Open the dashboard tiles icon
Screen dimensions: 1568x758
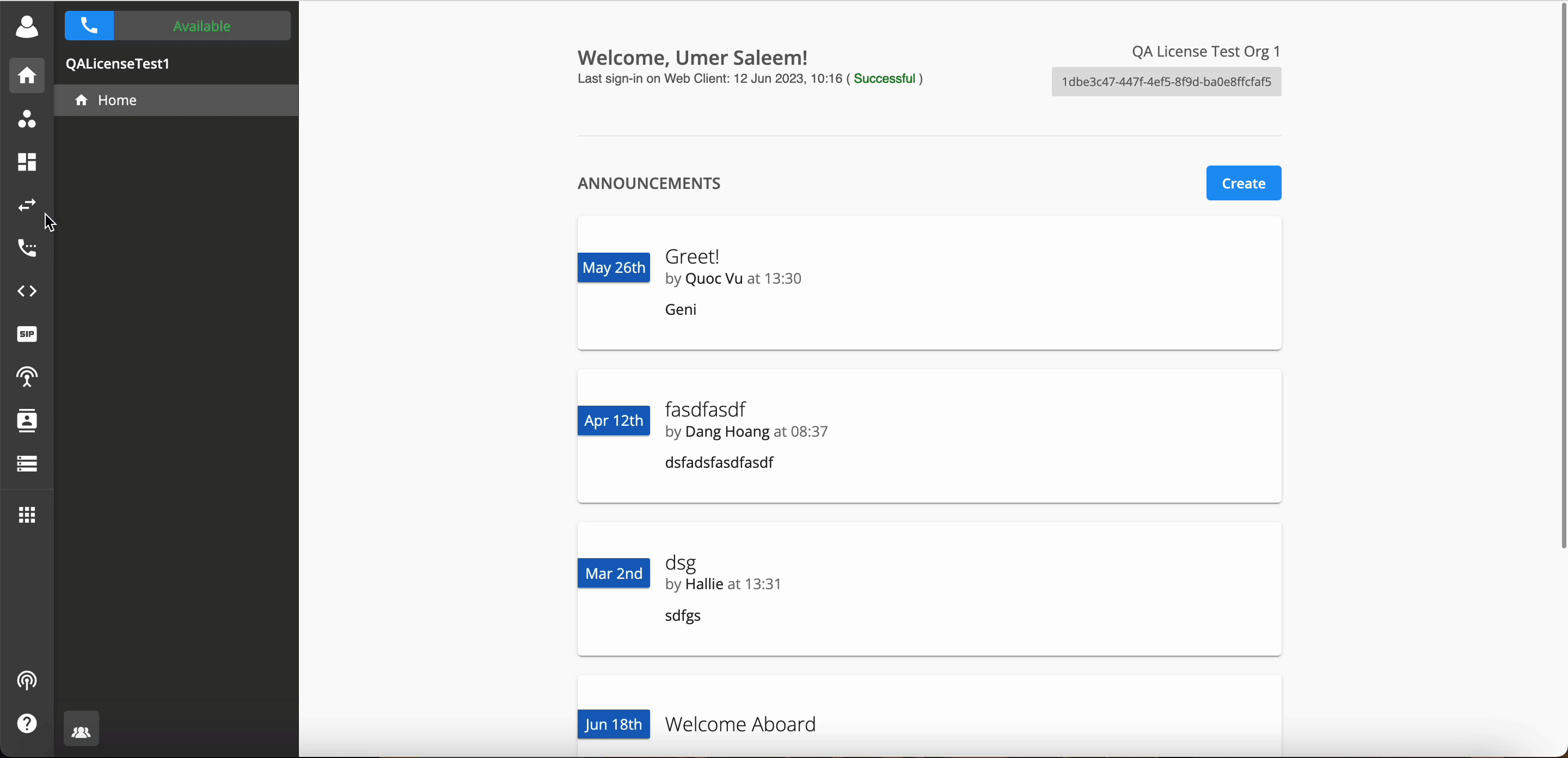(x=27, y=162)
